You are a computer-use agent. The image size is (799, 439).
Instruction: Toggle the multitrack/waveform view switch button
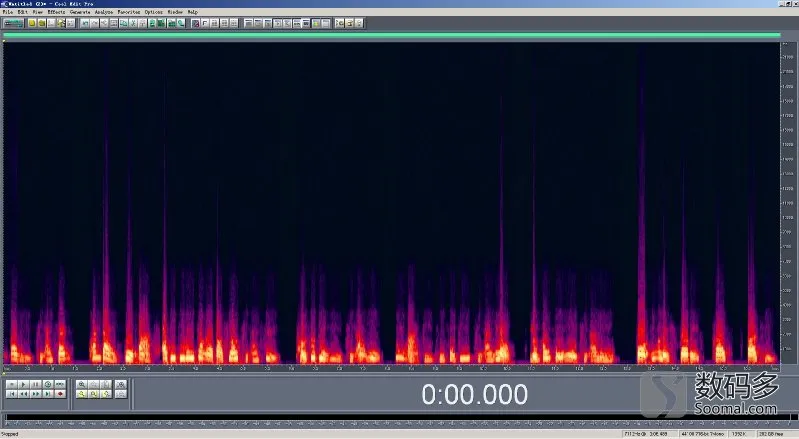[x=13, y=23]
